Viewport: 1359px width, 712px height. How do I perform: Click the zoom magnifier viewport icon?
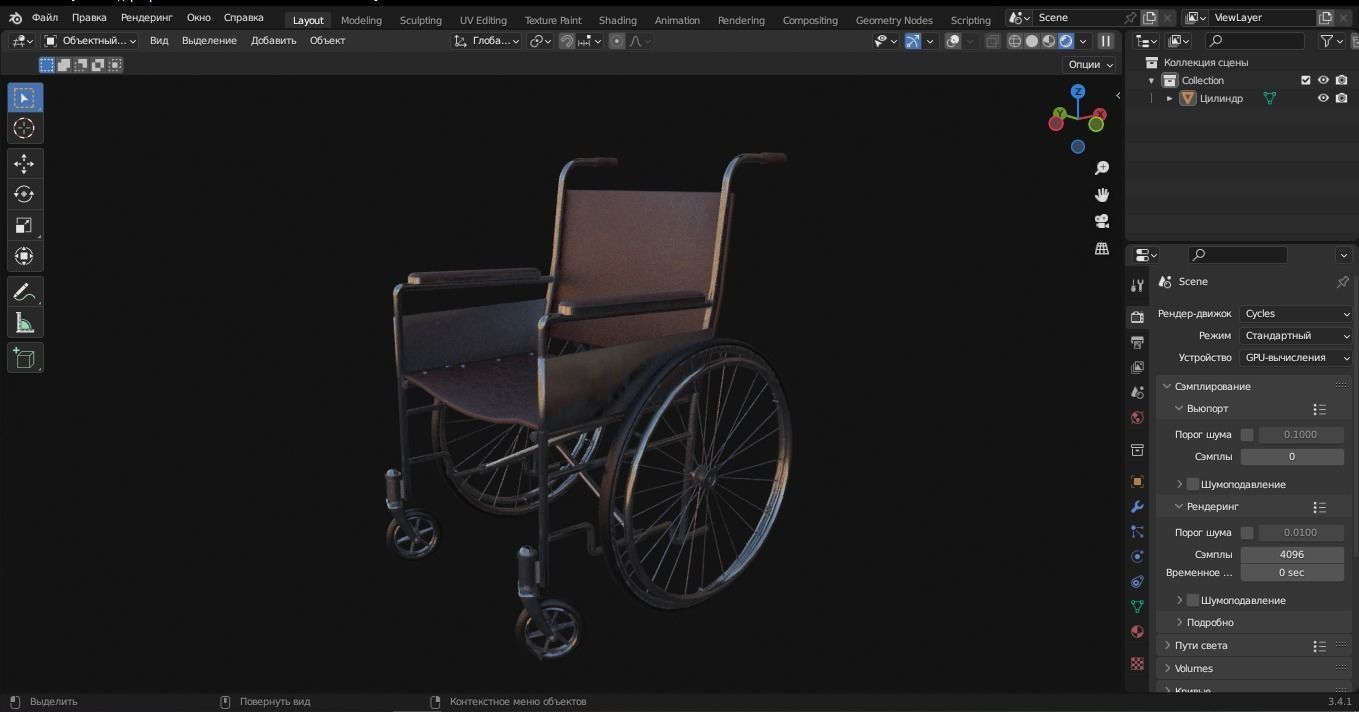(1102, 168)
